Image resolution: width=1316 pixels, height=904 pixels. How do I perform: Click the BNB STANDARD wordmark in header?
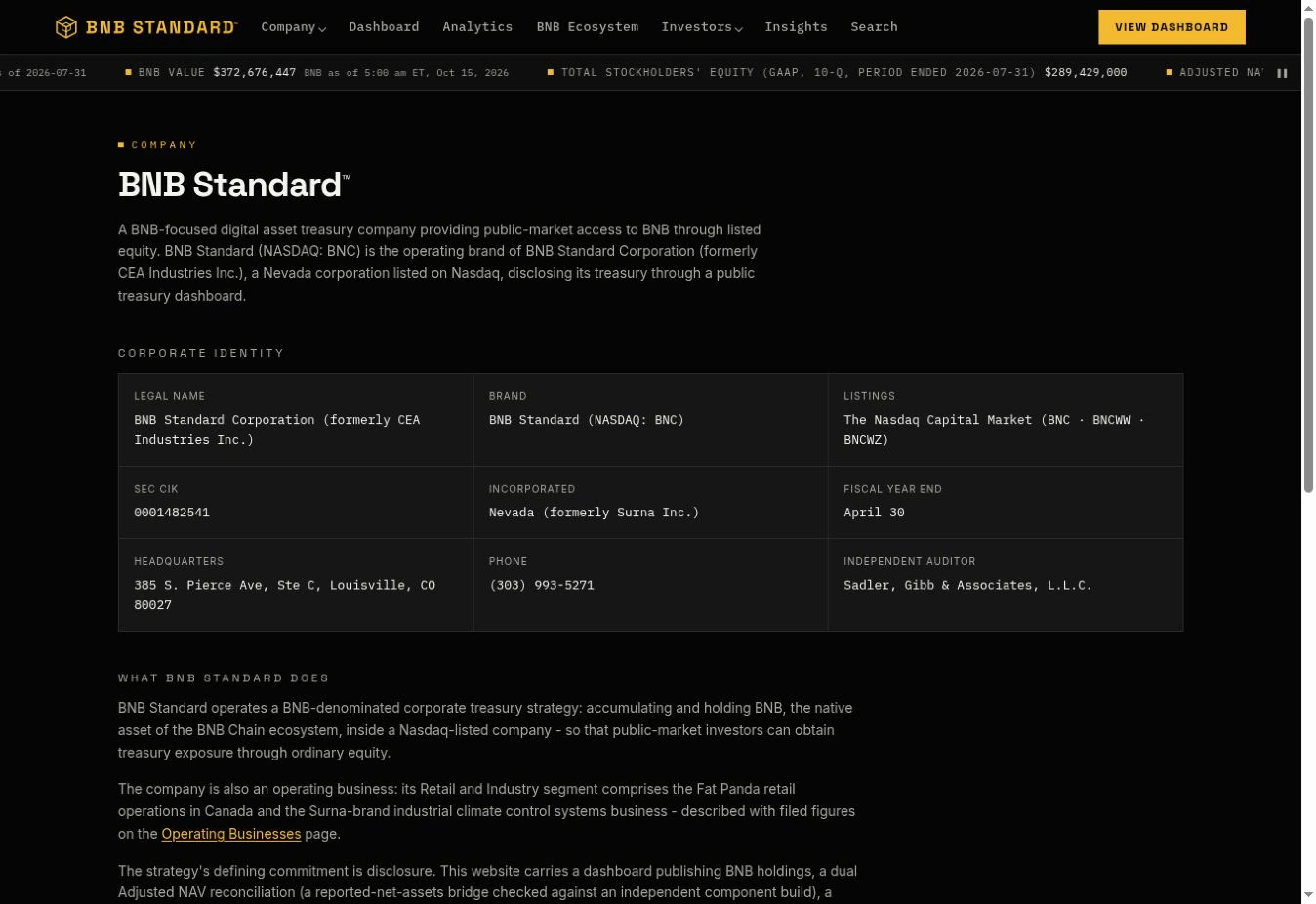click(x=161, y=27)
